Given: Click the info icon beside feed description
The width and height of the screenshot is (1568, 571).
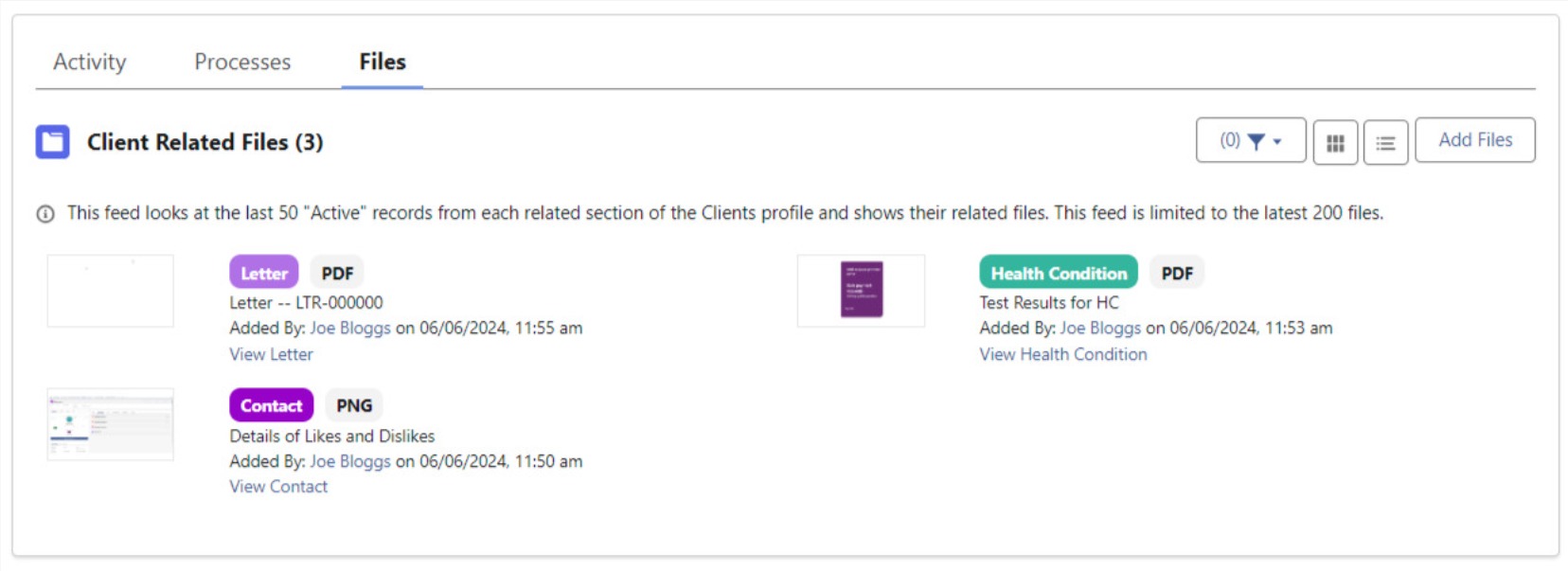Looking at the screenshot, I should click(x=45, y=214).
